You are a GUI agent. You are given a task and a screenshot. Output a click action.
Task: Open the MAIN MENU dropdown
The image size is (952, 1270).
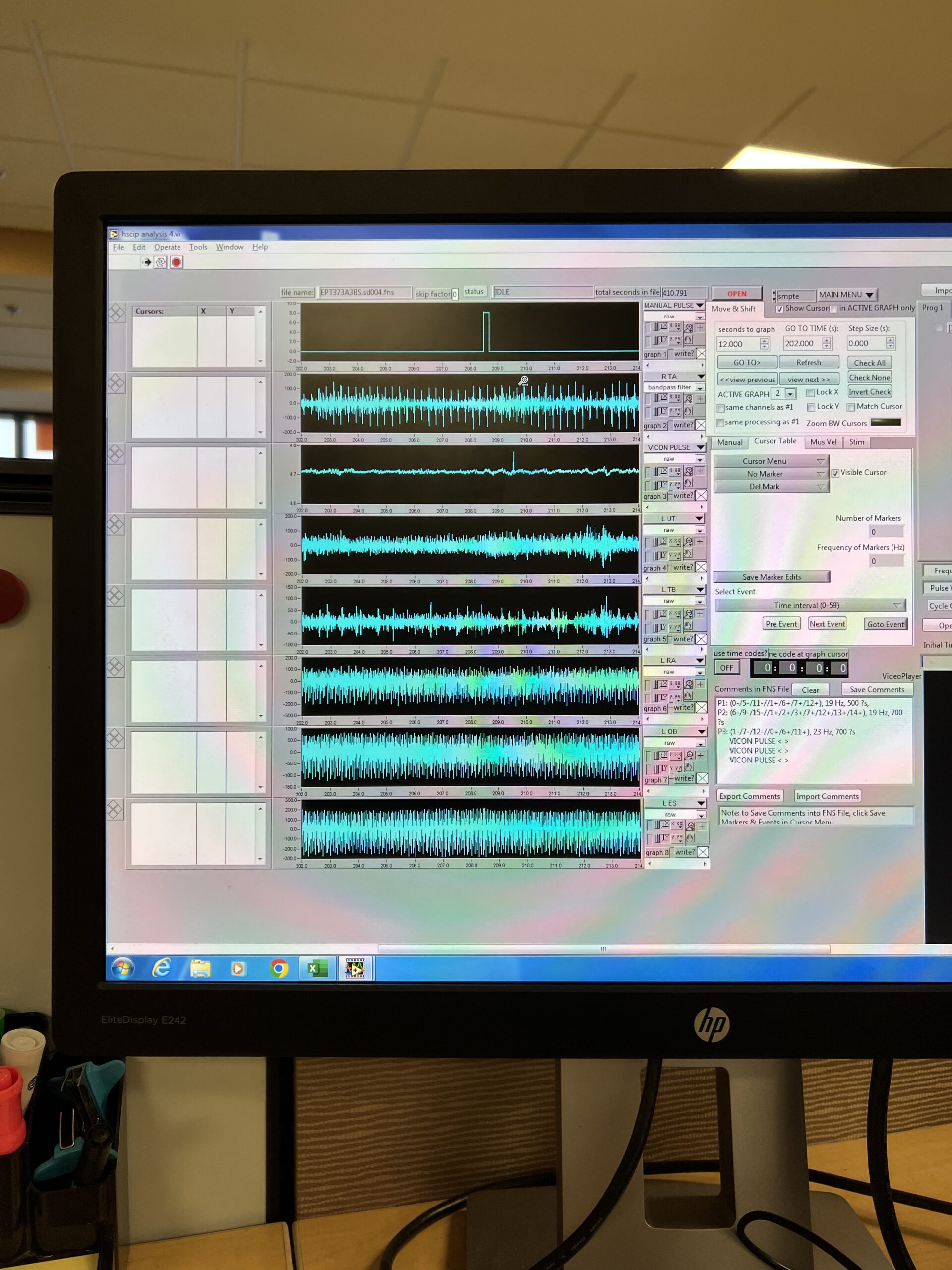pyautogui.click(x=846, y=295)
